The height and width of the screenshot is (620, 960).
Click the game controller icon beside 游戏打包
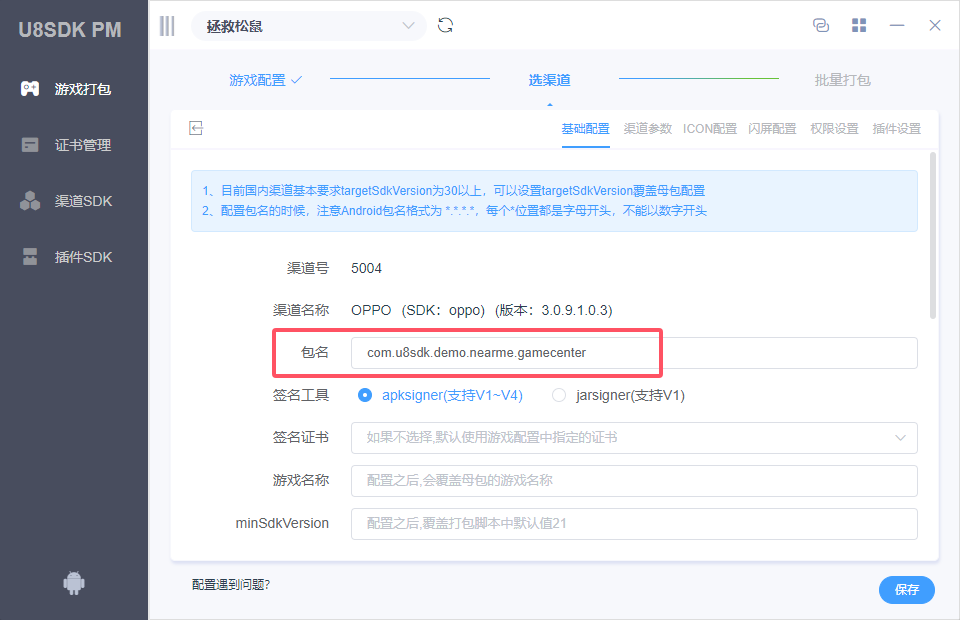point(30,89)
